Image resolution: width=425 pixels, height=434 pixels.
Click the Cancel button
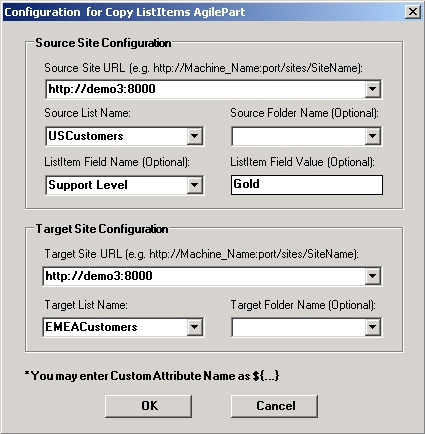tap(274, 406)
